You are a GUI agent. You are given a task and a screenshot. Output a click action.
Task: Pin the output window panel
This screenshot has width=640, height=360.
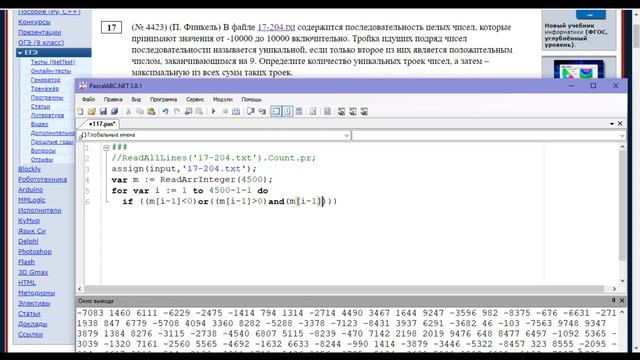tap(613, 300)
